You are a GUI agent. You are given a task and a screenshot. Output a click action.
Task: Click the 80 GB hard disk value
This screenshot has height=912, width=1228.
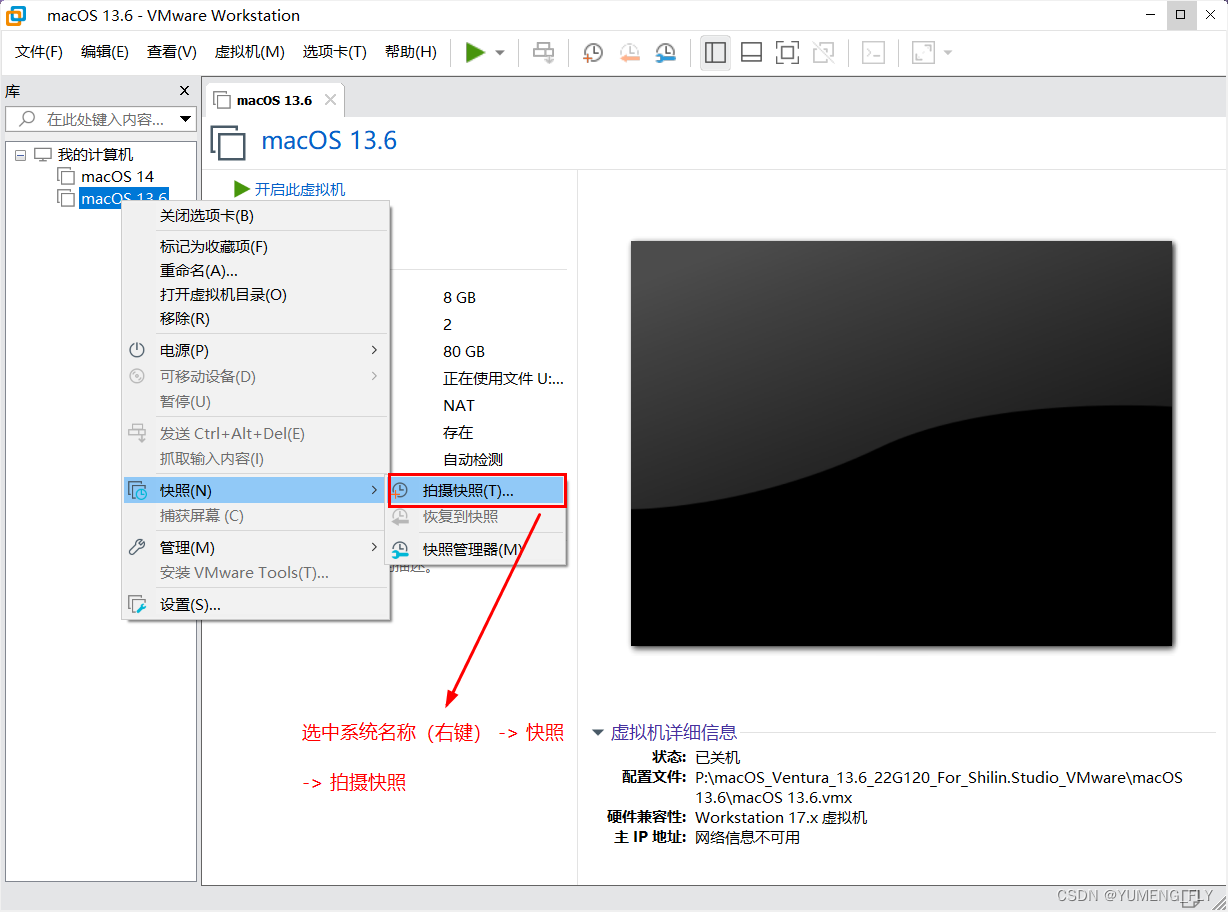click(464, 351)
